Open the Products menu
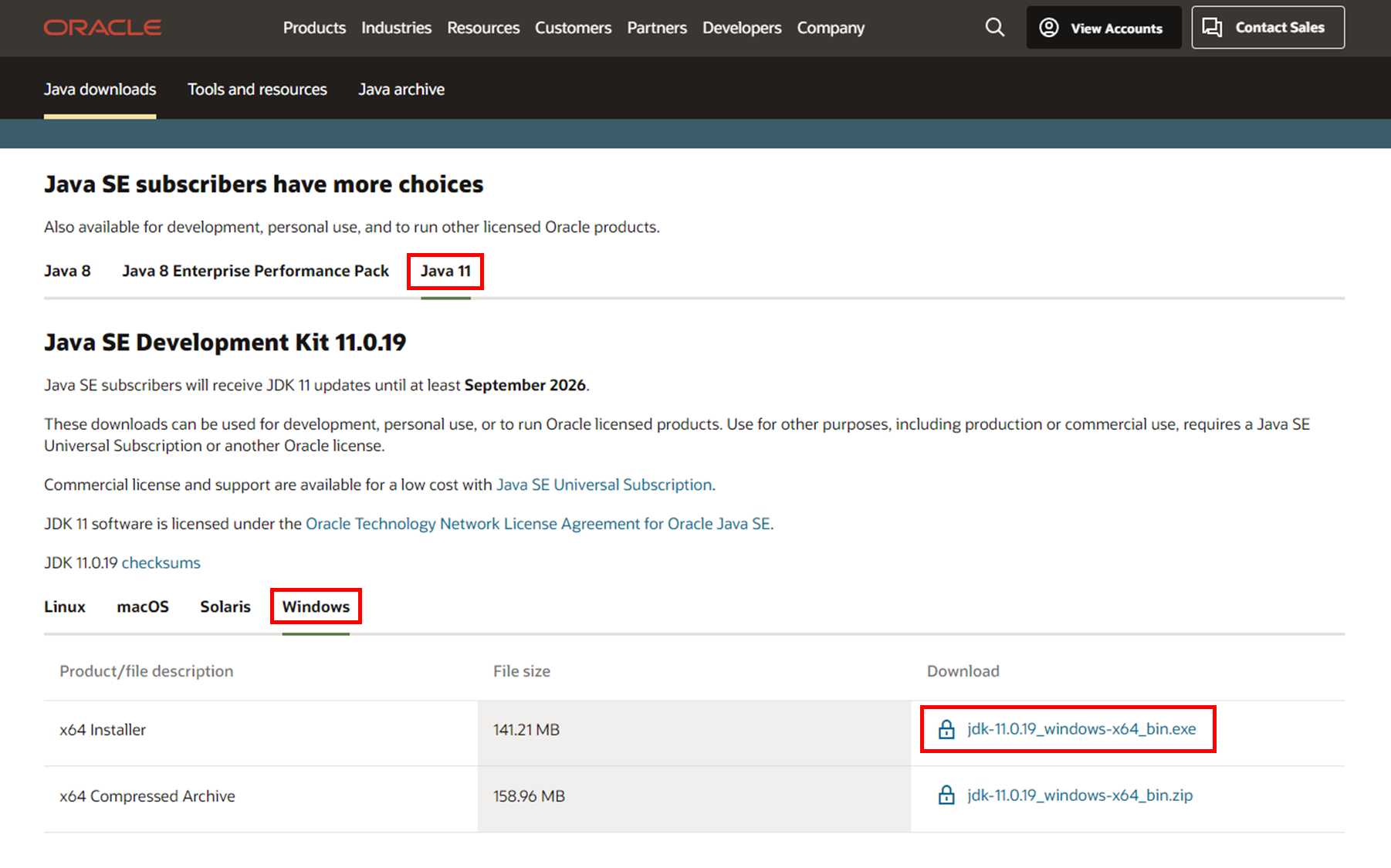This screenshot has width=1391, height=868. coord(314,28)
